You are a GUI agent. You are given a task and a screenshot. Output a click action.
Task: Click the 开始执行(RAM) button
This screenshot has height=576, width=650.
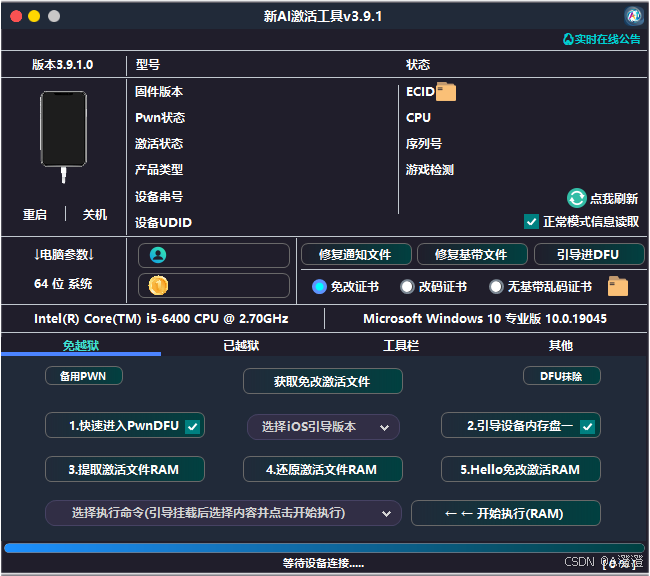[x=506, y=513]
